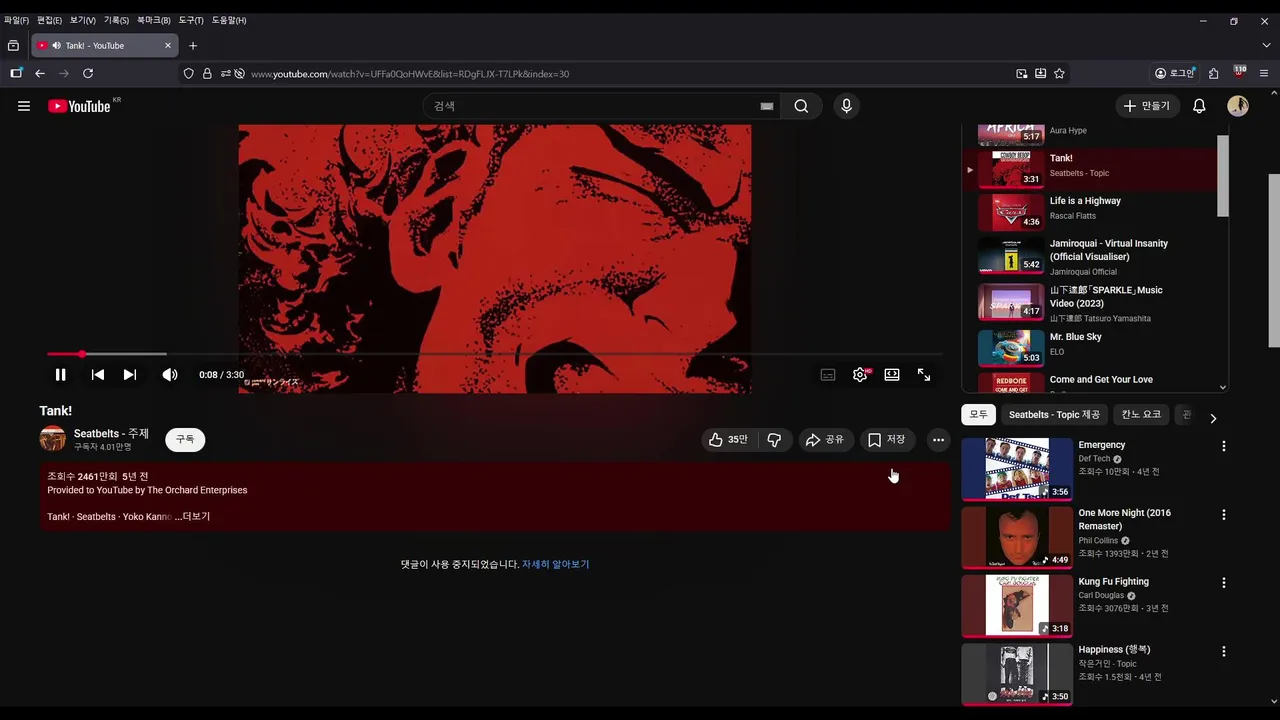
Task: List all tabs with the dropdown chevron
Action: click(x=1266, y=46)
